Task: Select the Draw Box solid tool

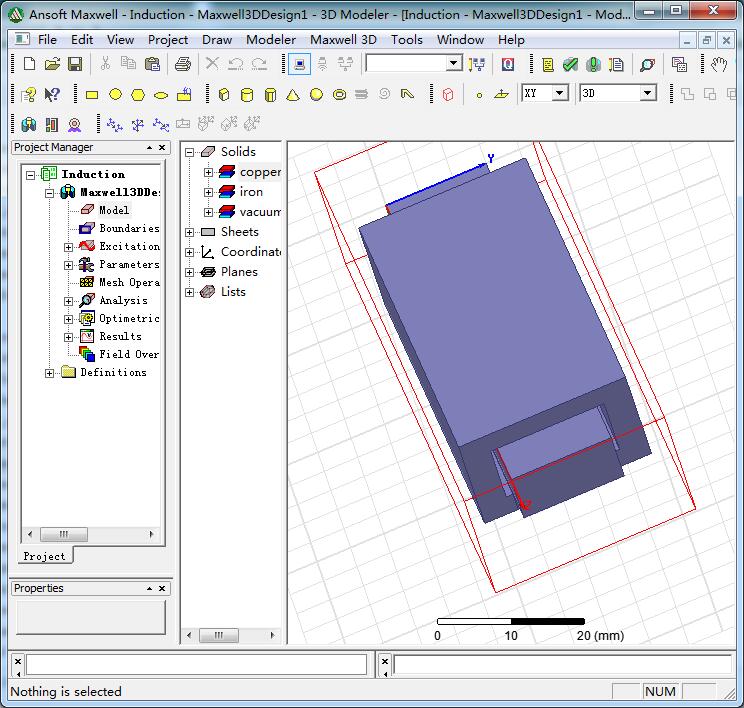Action: [x=224, y=95]
